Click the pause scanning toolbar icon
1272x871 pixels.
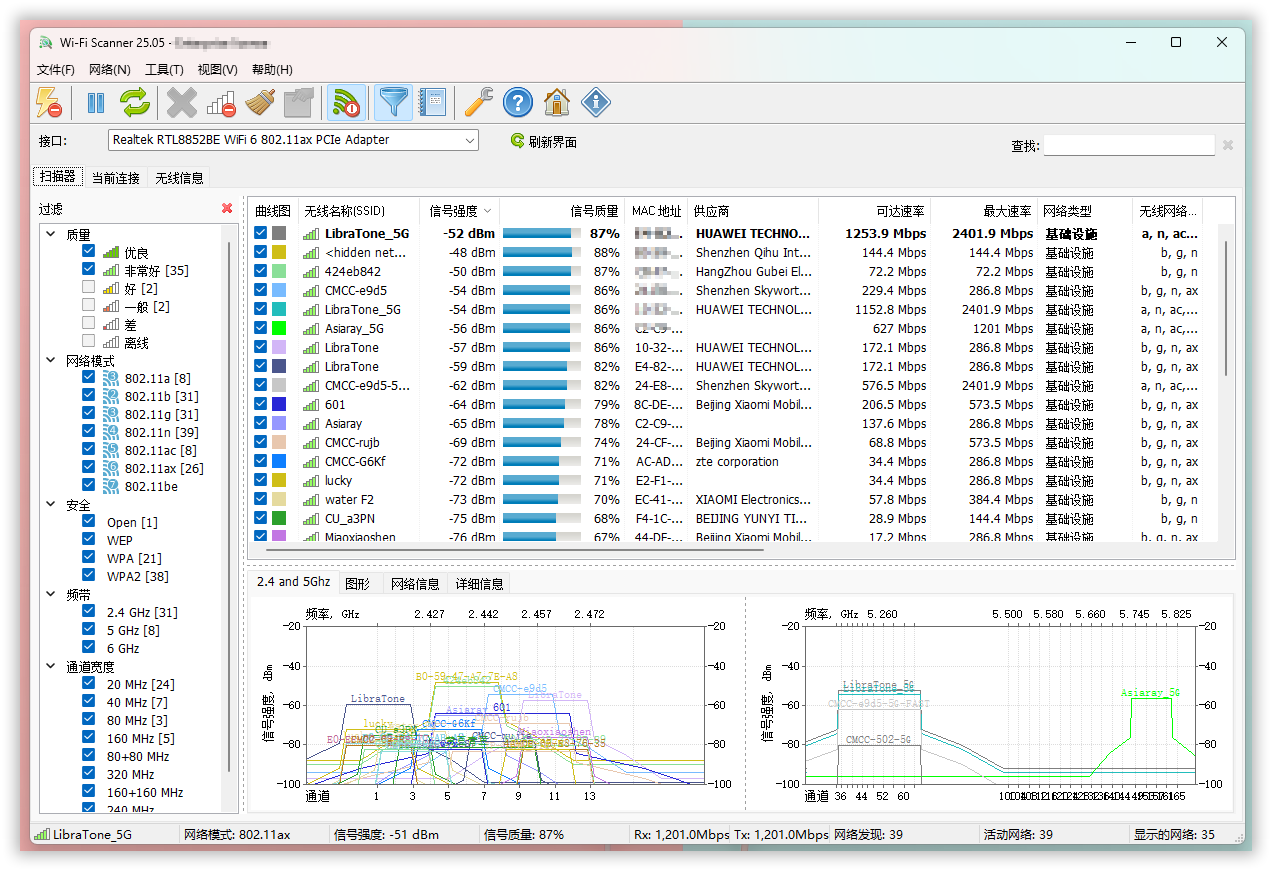(x=96, y=102)
